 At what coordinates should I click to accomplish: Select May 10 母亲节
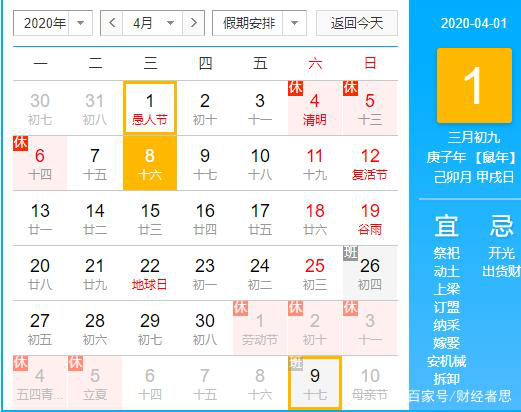[x=370, y=383]
